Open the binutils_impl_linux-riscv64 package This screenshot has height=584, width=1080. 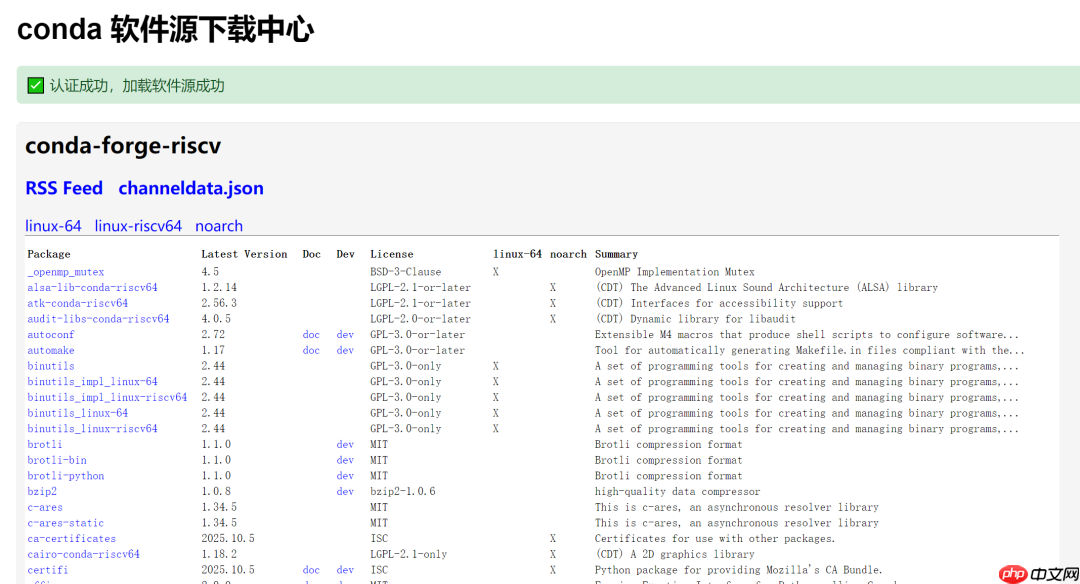pos(107,398)
